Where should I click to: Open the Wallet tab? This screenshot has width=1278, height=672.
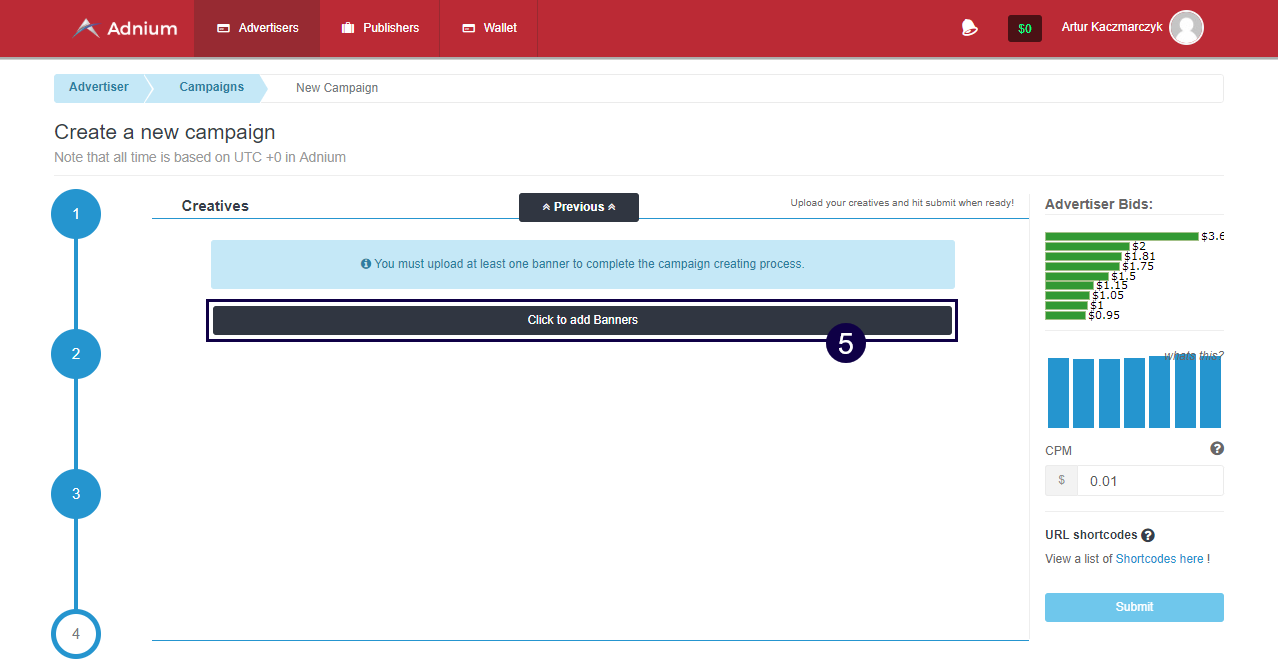coord(489,28)
